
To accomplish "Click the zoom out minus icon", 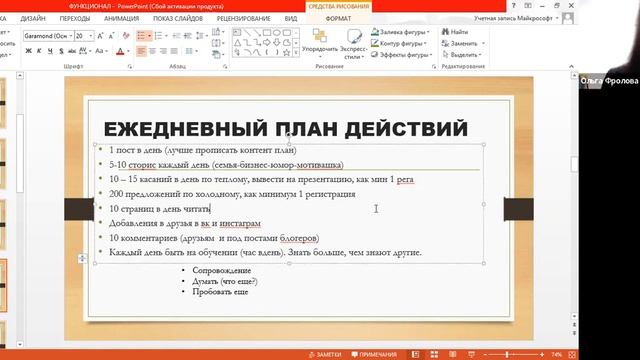I will 485,355.
